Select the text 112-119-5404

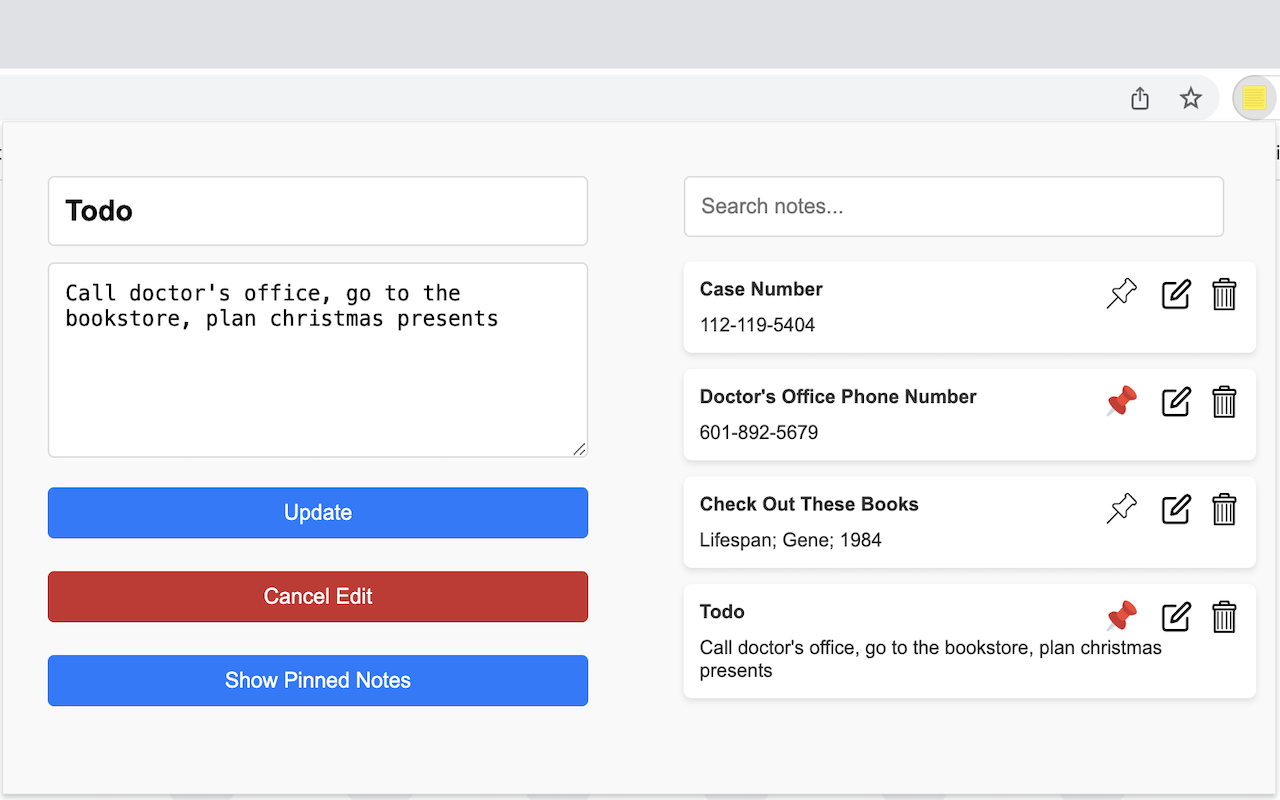pyautogui.click(x=757, y=325)
